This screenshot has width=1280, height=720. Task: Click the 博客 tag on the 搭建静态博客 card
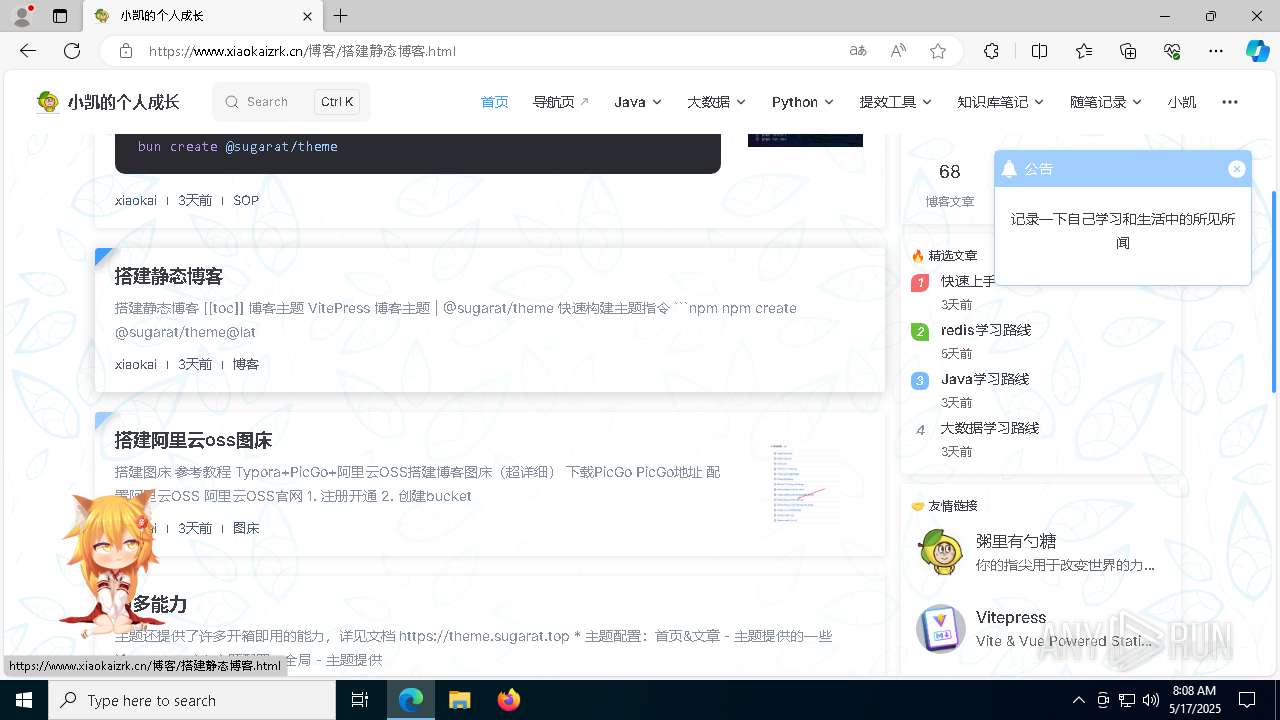point(246,364)
